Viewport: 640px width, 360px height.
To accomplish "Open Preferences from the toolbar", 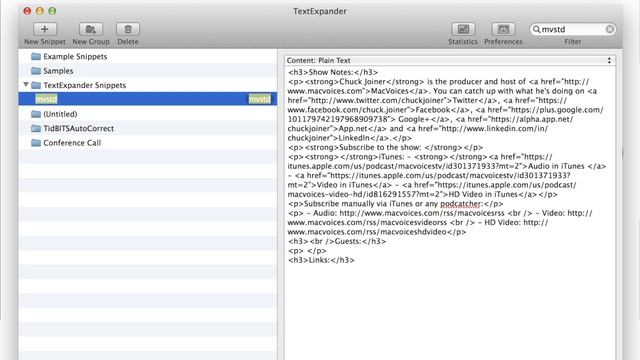I will pyautogui.click(x=503, y=29).
